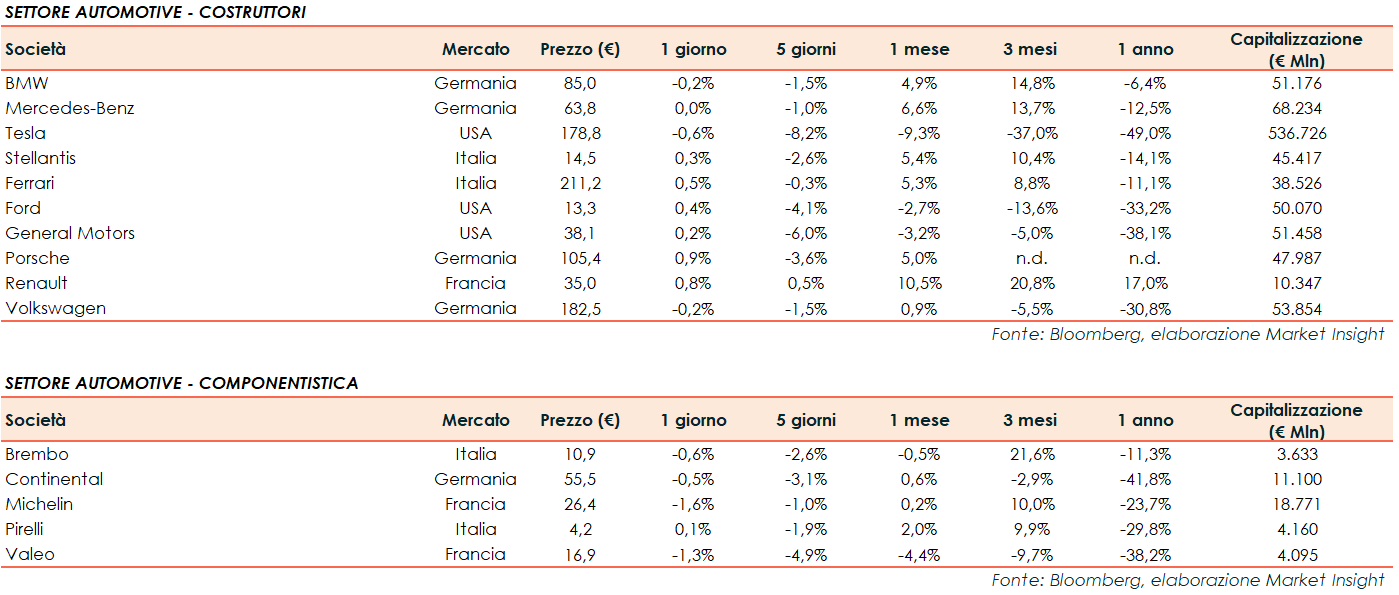Select the General Motors row label

pyautogui.click(x=70, y=233)
